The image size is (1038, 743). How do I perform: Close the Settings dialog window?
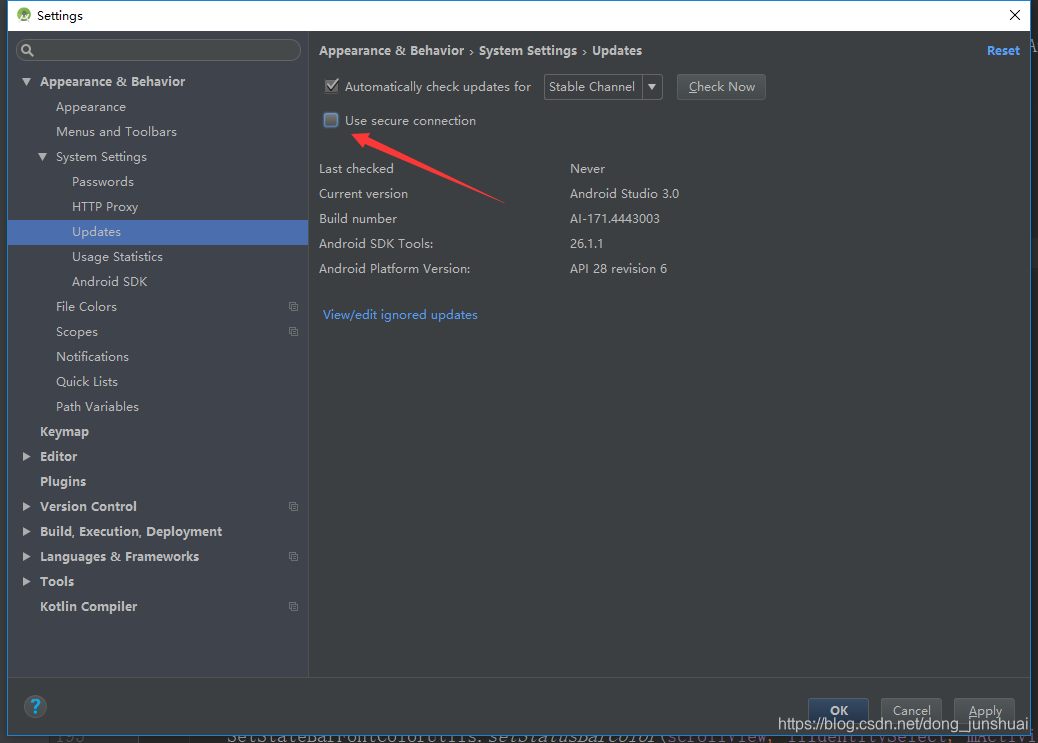point(1015,15)
